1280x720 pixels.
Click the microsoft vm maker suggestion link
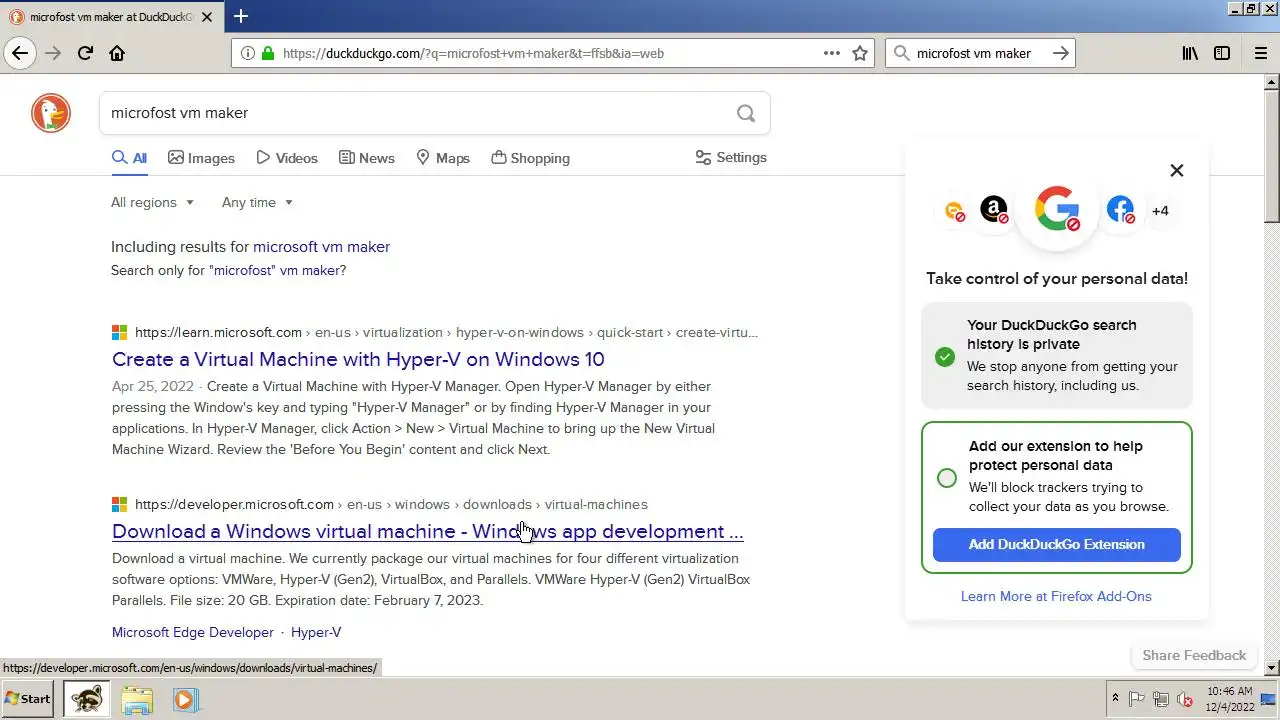(321, 246)
